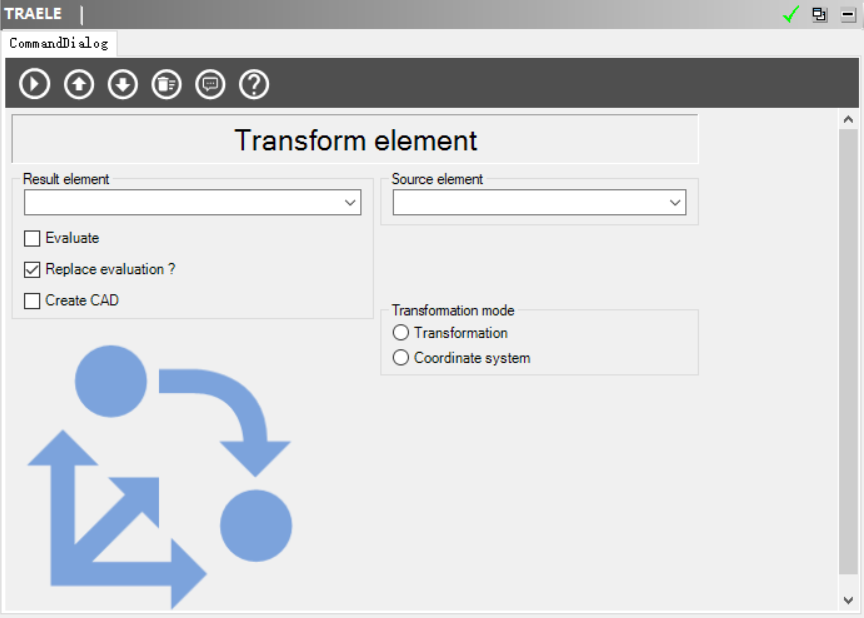Expand the Result element dropdown arrow

click(x=350, y=203)
